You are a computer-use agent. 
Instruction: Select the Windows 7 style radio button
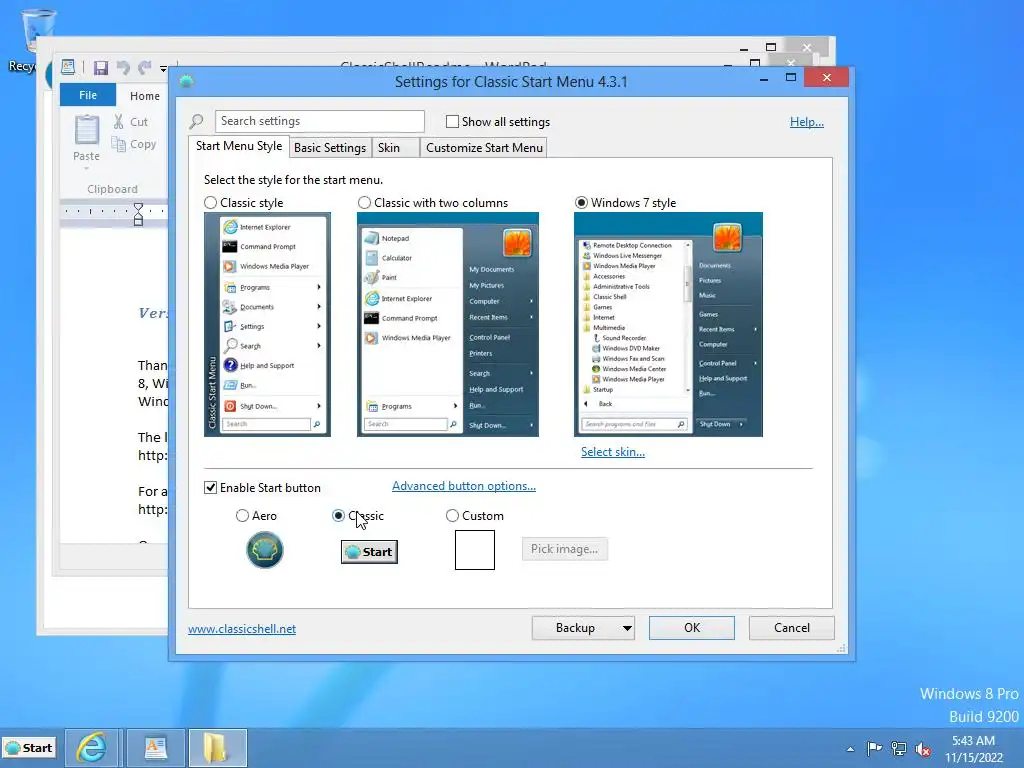(x=581, y=202)
